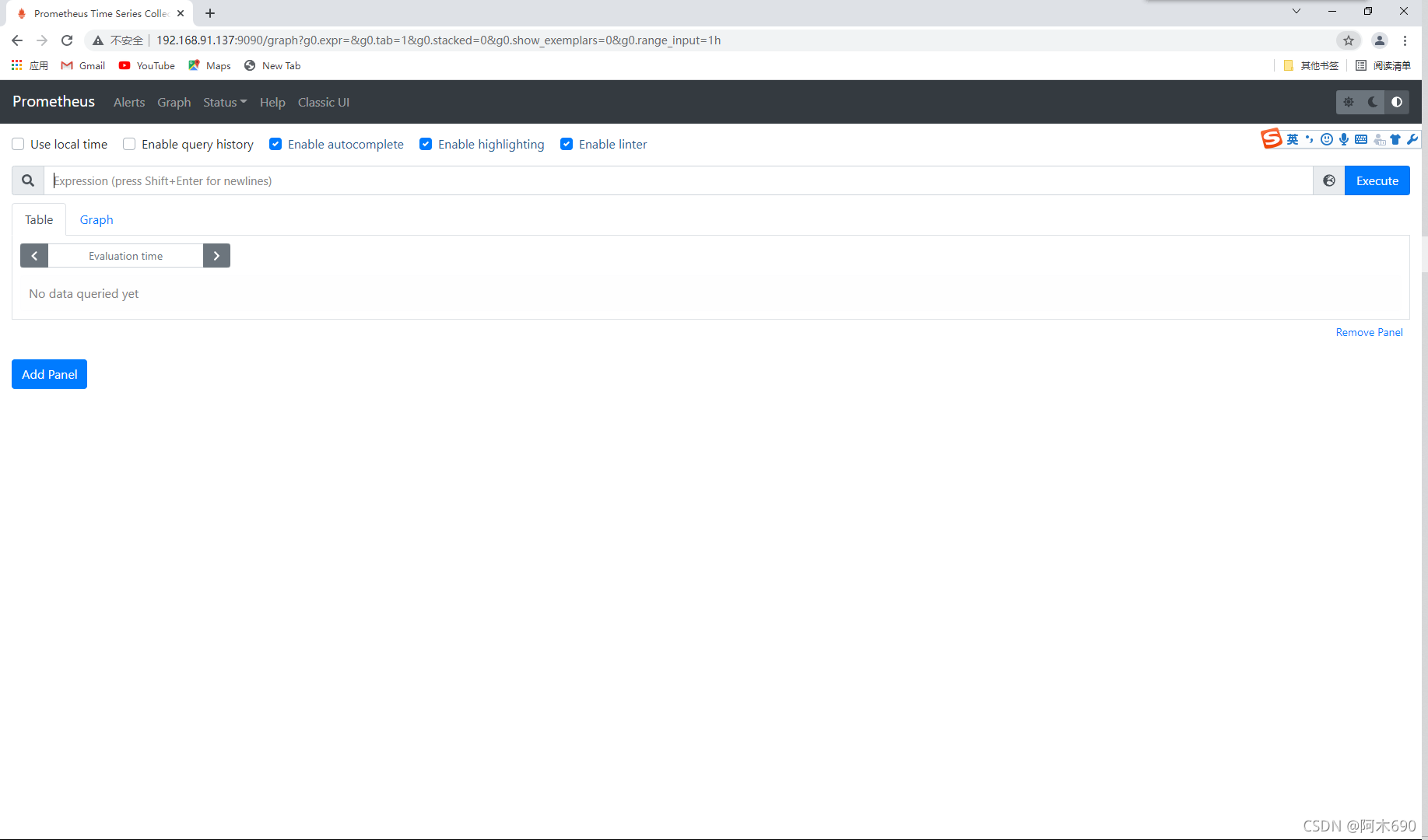
Task: Click the search magnifier icon beside expression
Action: [x=28, y=180]
